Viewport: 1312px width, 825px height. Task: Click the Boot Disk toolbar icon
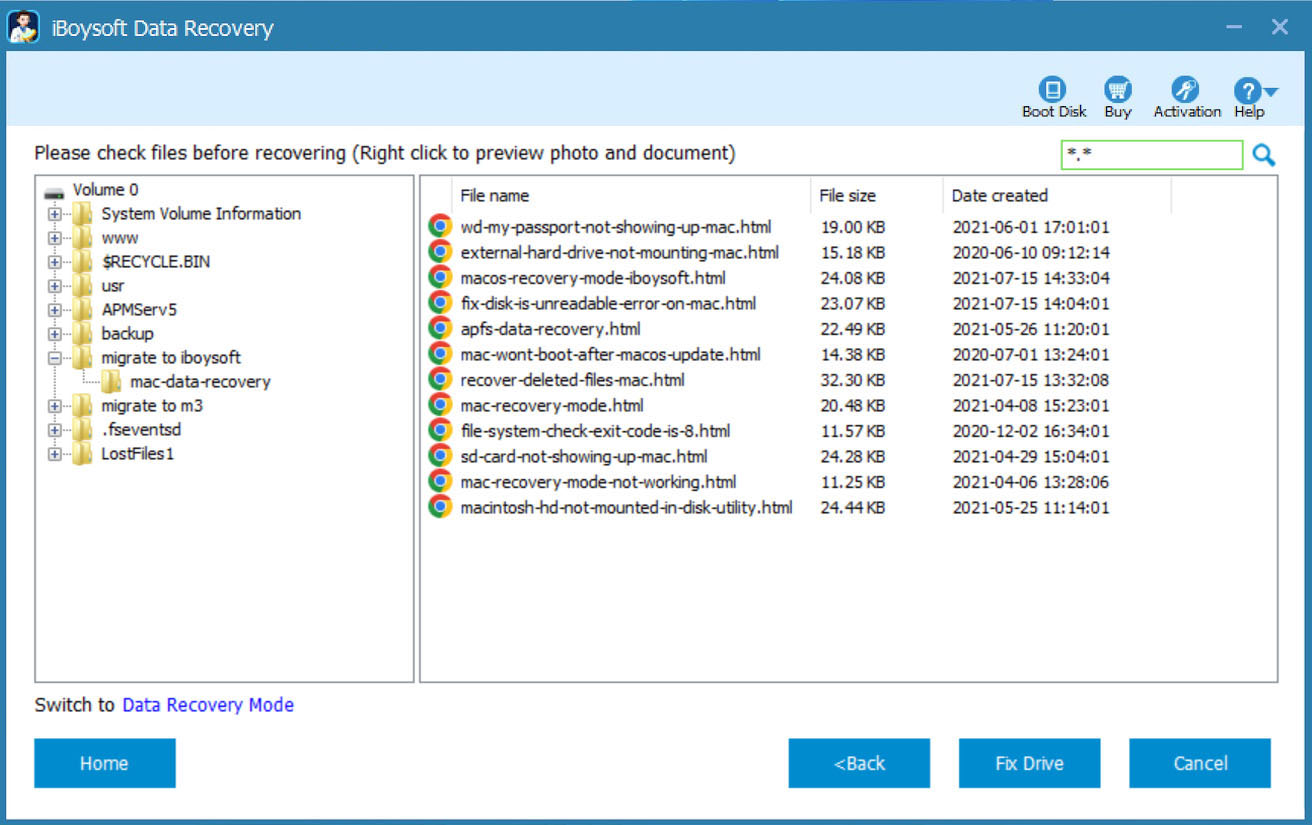(x=1053, y=90)
